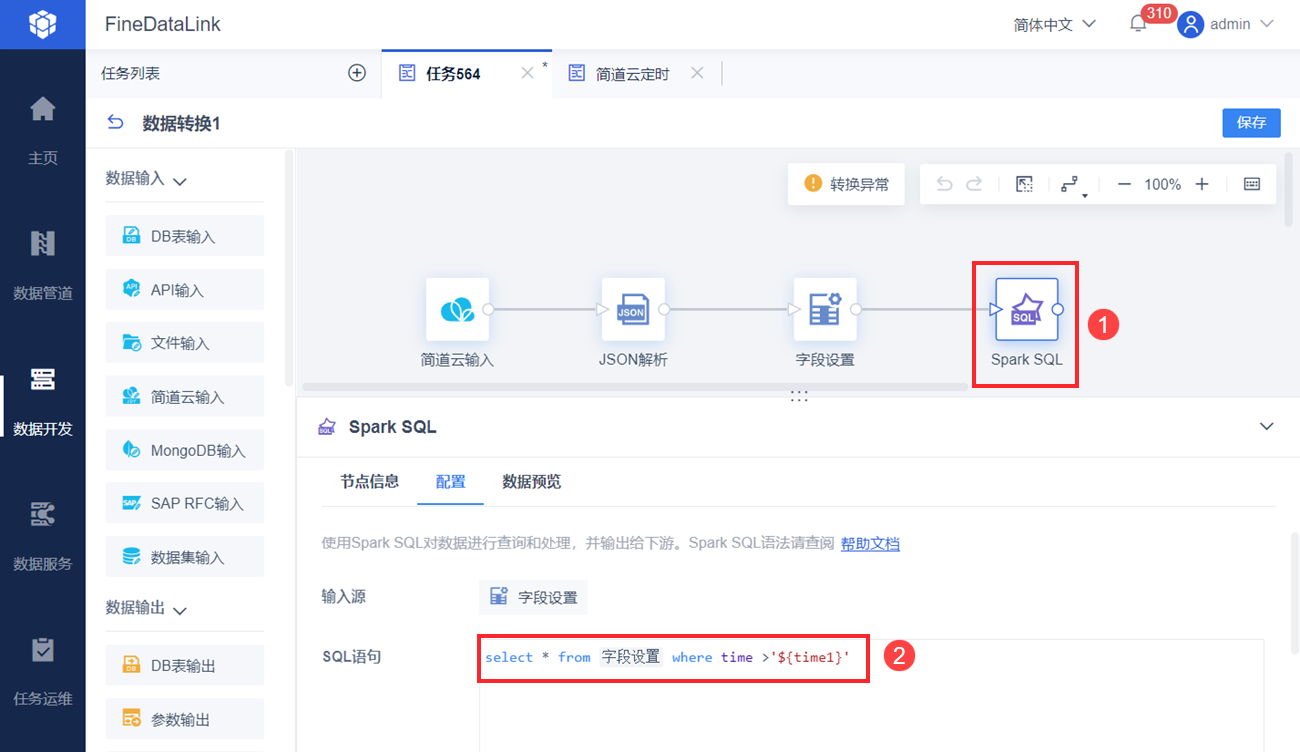
Task: Go back using the return arrow
Action: [x=115, y=122]
